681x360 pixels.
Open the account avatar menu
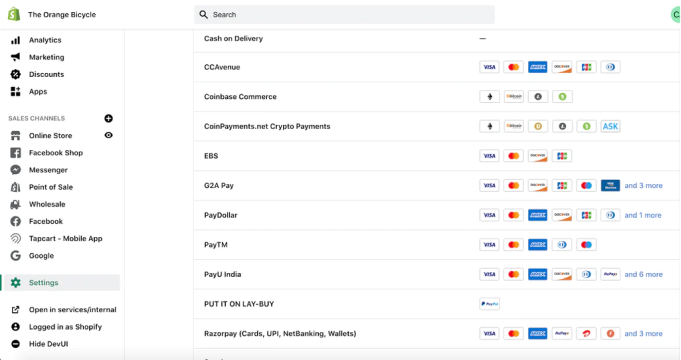pos(675,15)
